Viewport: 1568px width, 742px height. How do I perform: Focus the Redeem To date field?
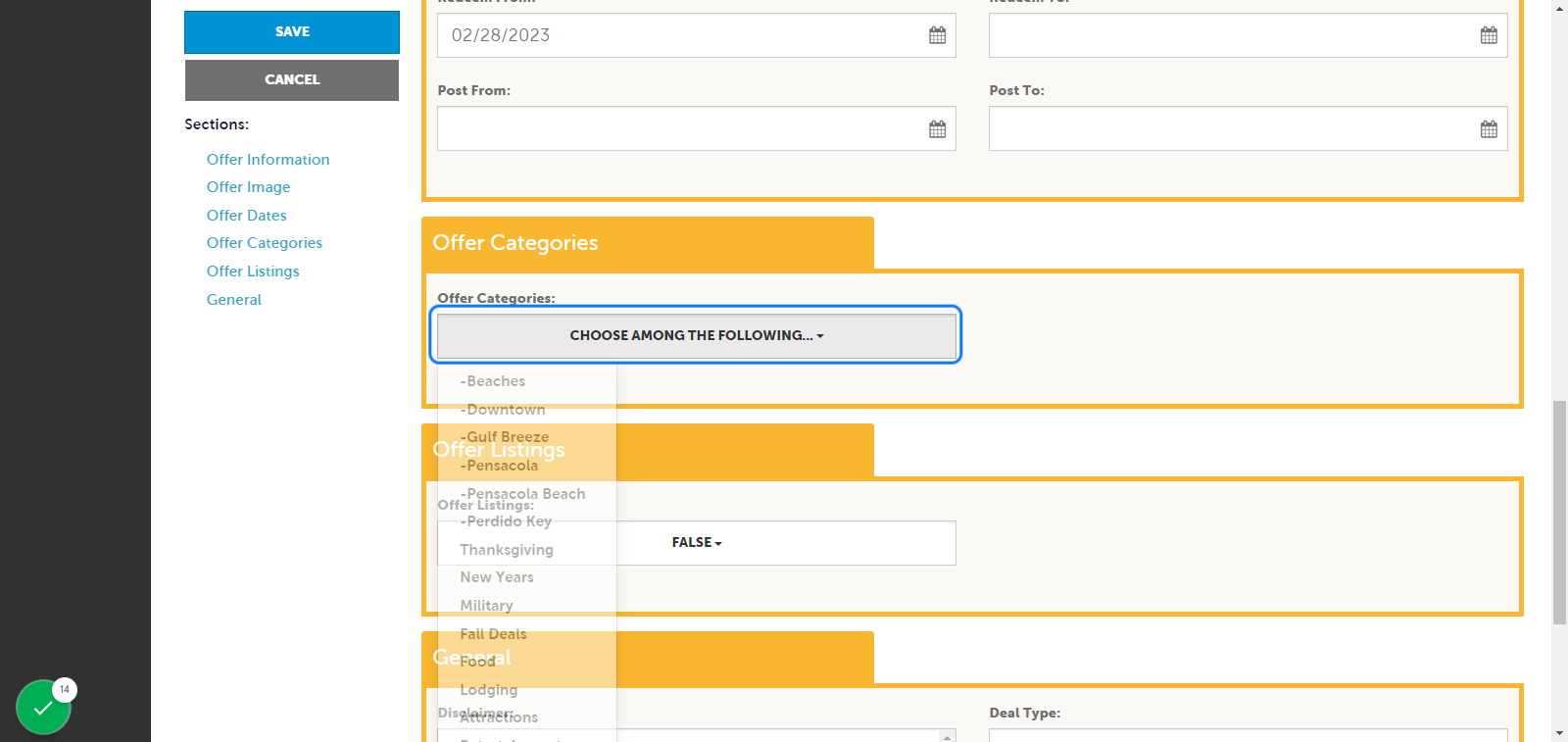[1248, 35]
